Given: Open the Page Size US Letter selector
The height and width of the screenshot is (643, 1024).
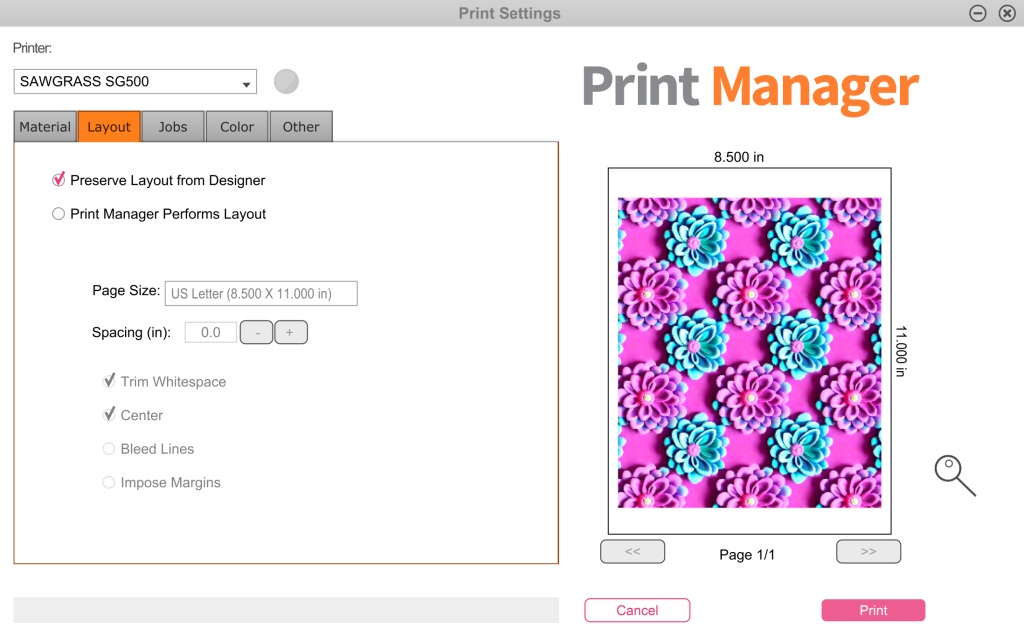Looking at the screenshot, I should pyautogui.click(x=260, y=294).
